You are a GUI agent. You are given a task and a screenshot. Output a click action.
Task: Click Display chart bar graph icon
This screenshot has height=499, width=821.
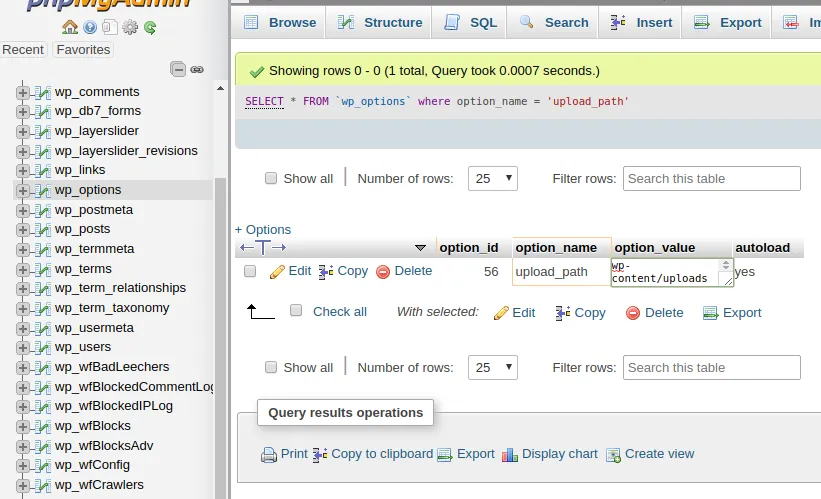coord(509,454)
